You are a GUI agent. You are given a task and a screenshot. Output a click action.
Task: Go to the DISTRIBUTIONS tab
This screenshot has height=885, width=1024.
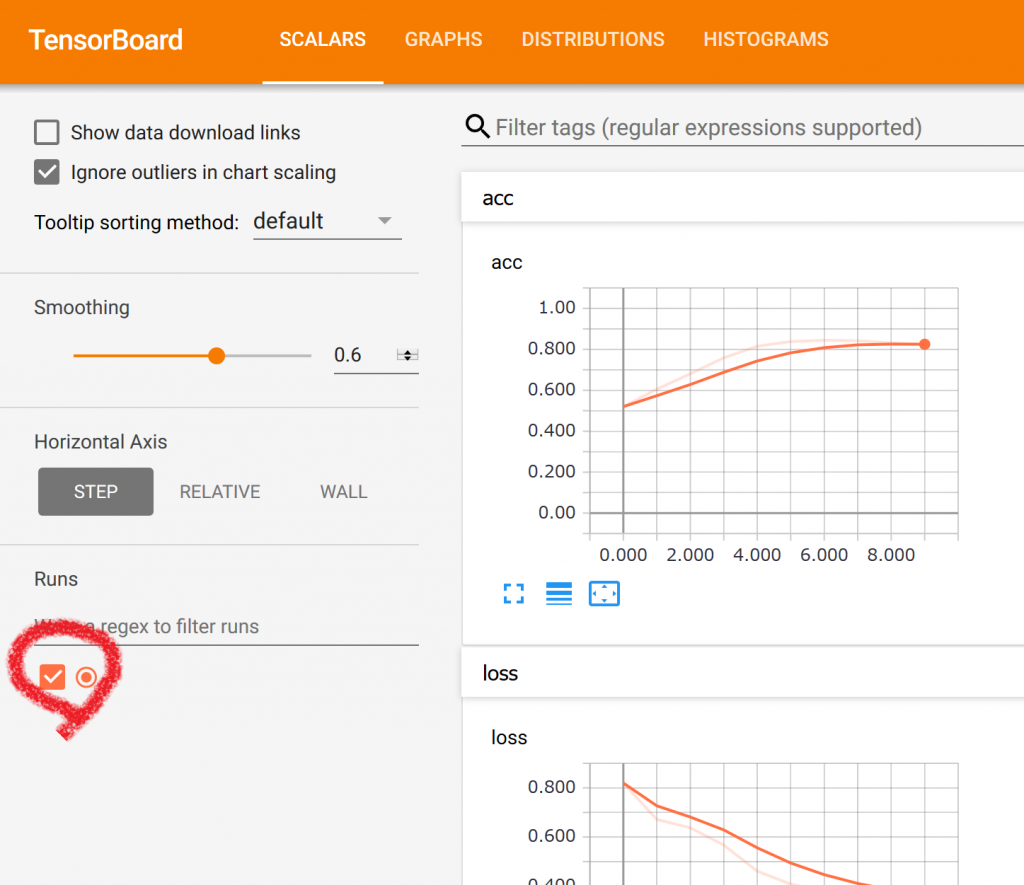pos(593,40)
